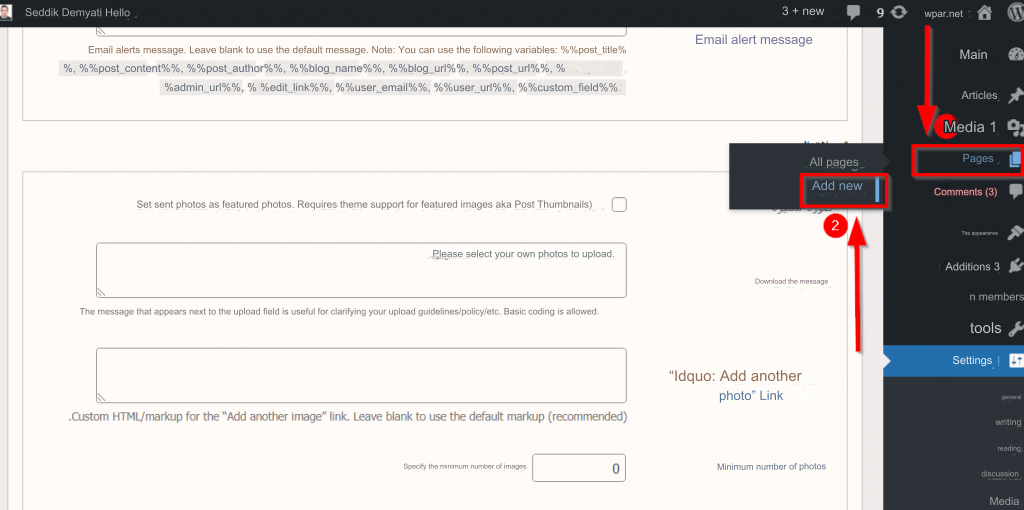
Task: Click the Download the message label
Action: [792, 281]
